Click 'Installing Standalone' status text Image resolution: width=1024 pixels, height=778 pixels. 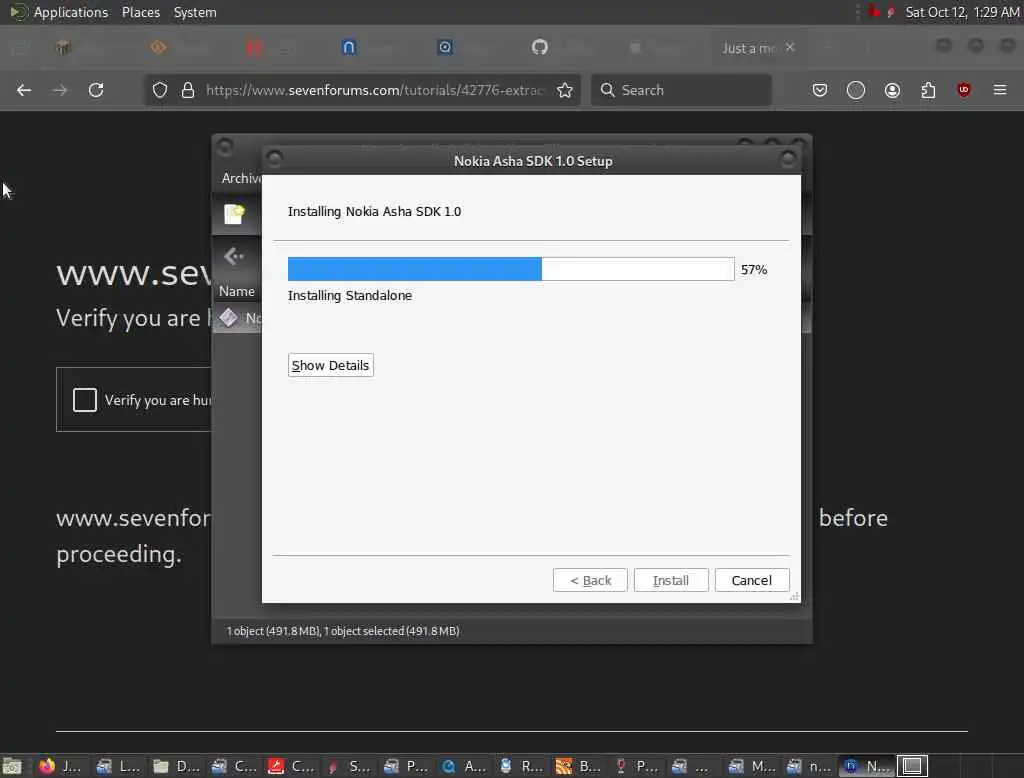(x=349, y=295)
